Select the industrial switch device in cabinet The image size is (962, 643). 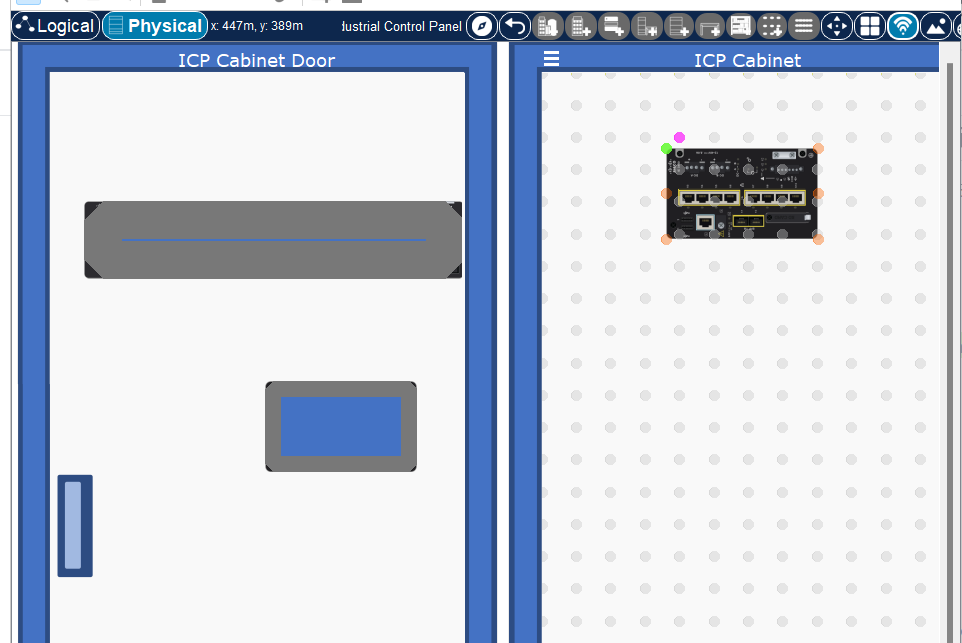pos(742,194)
